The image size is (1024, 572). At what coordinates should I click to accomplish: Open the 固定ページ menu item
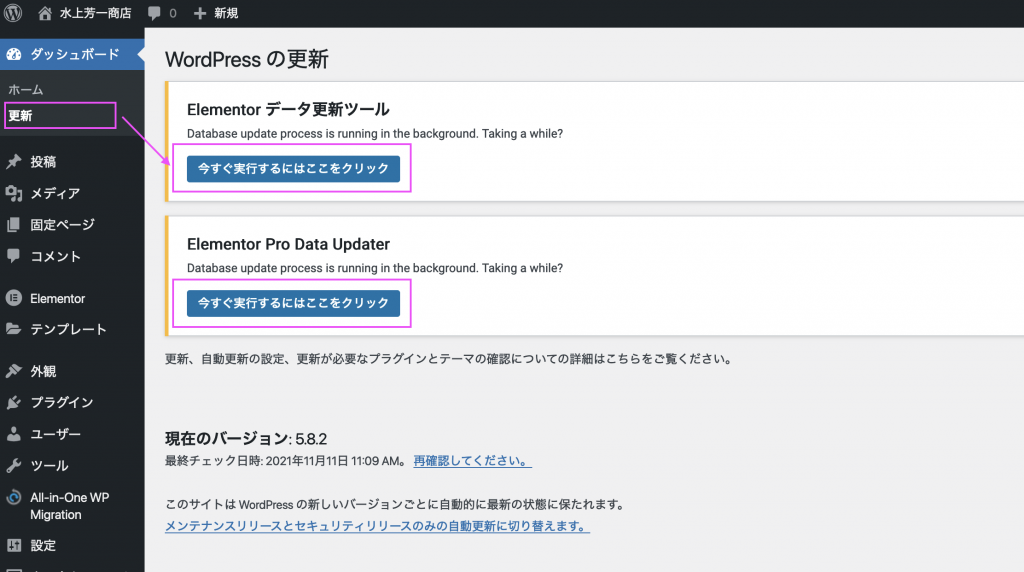tap(62, 225)
